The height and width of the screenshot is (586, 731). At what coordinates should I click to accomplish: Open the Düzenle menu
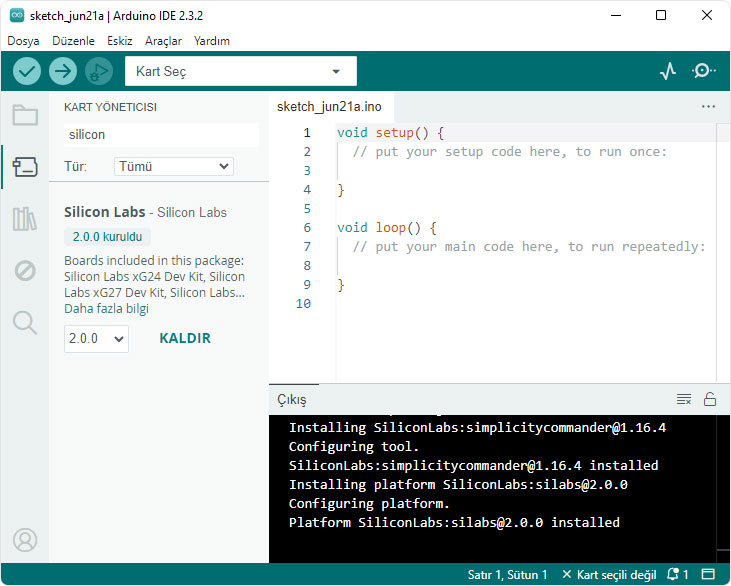(x=73, y=41)
